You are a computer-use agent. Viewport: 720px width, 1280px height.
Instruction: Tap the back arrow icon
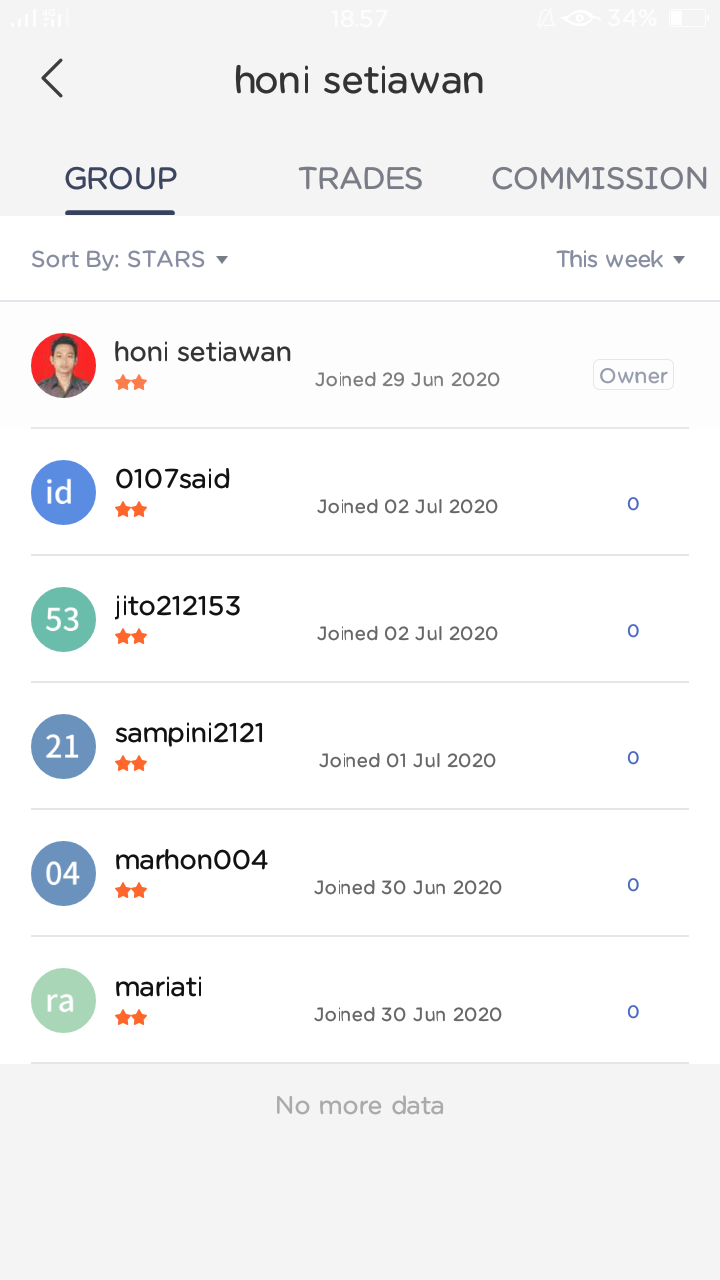click(x=52, y=78)
